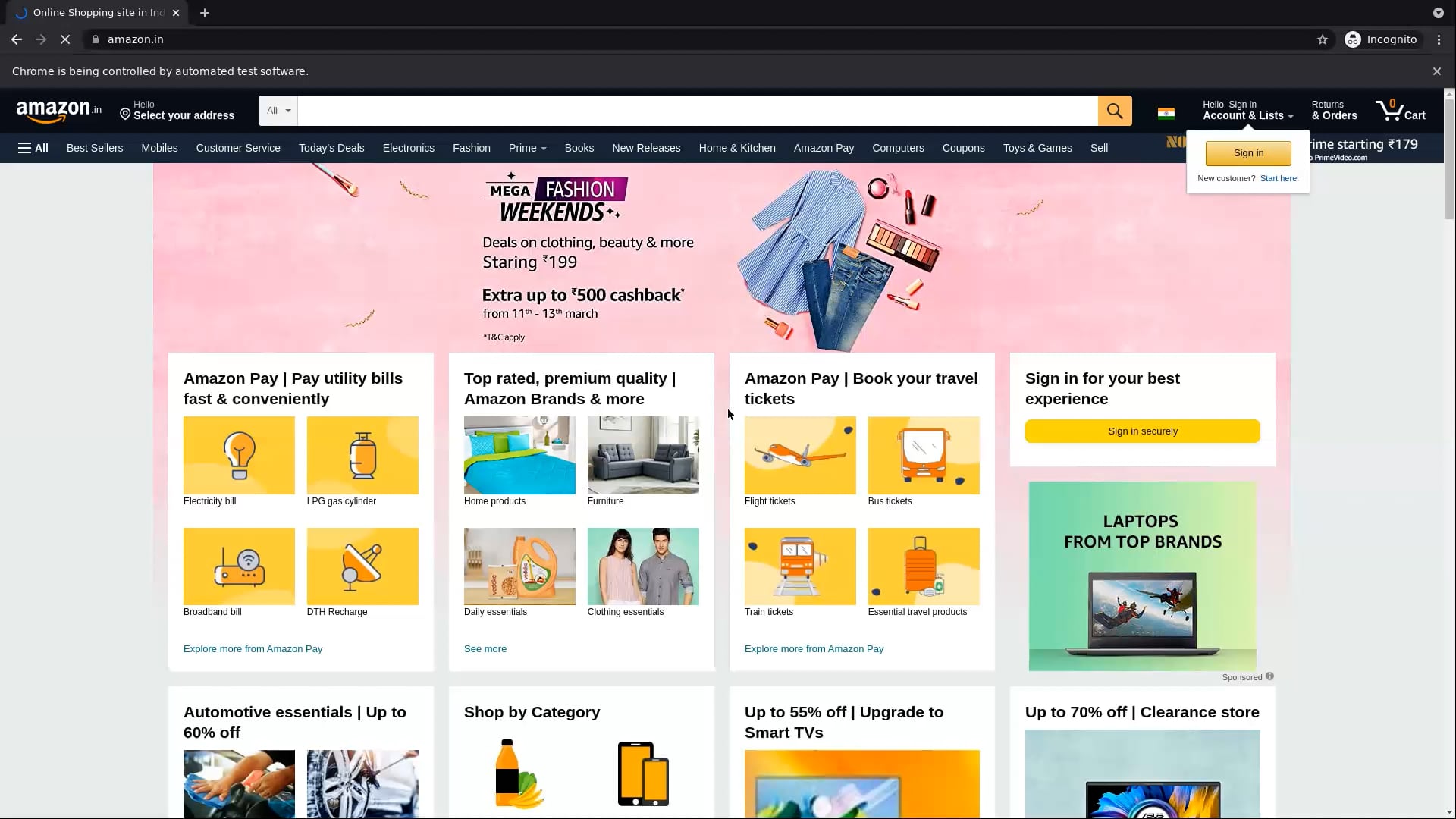Open the Furniture image tile
1456x819 pixels.
point(643,455)
